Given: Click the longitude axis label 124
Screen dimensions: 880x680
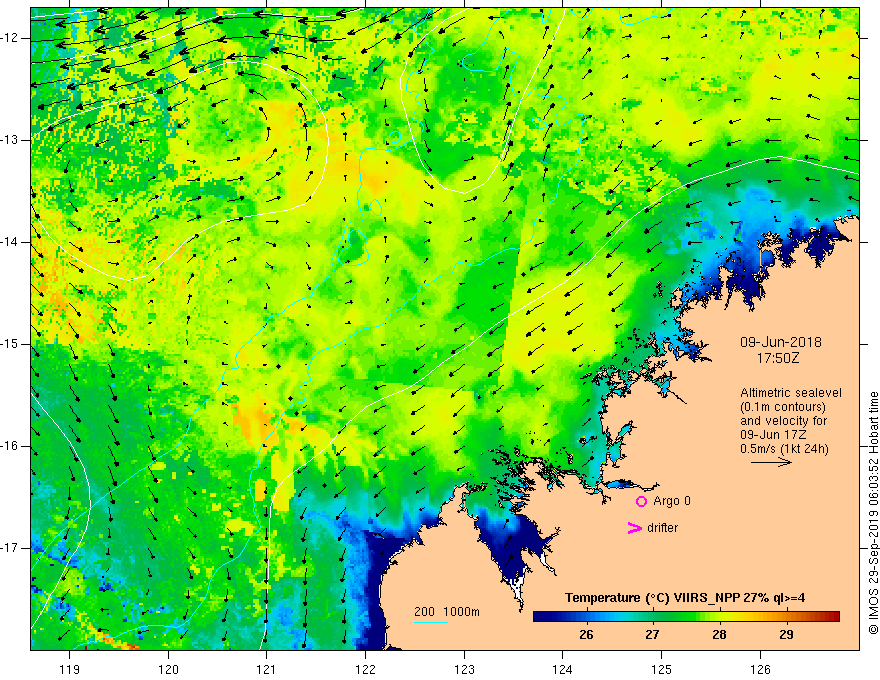Looking at the screenshot, I should 562,669.
